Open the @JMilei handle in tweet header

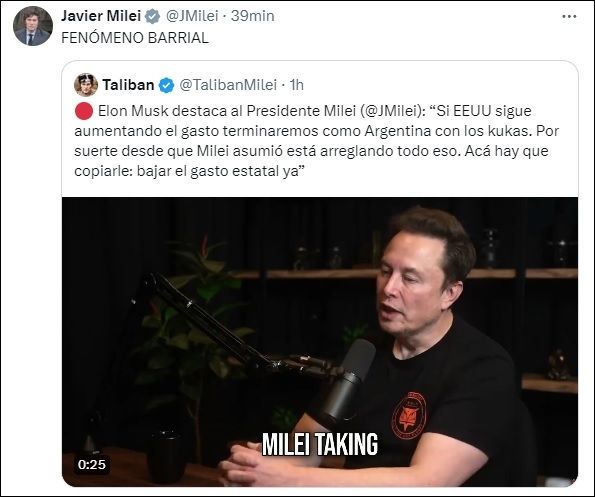point(193,16)
